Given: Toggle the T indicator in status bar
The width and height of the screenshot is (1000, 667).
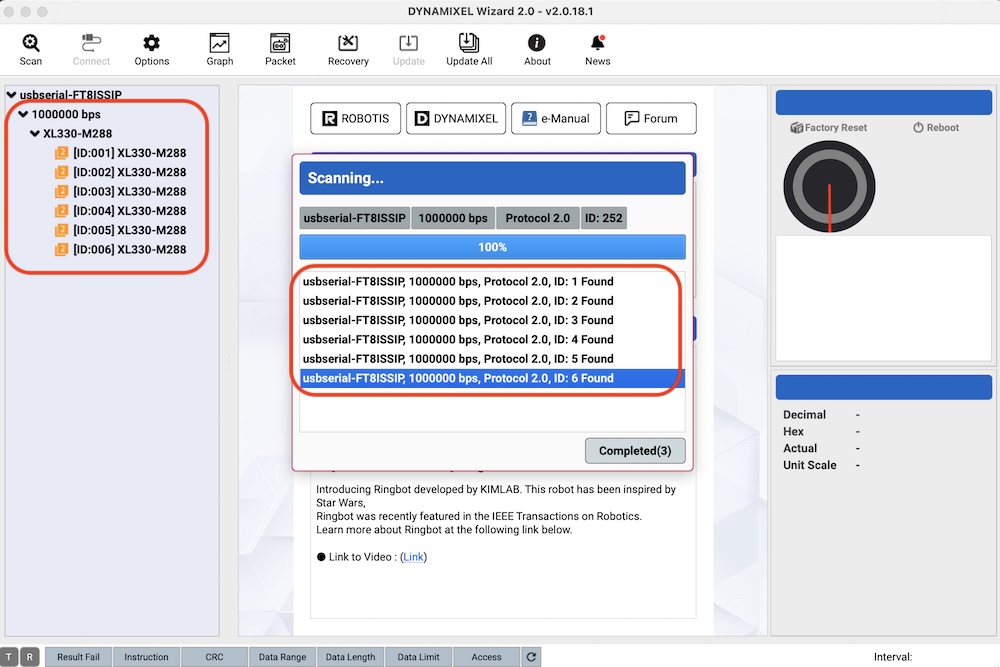Looking at the screenshot, I should coord(10,657).
